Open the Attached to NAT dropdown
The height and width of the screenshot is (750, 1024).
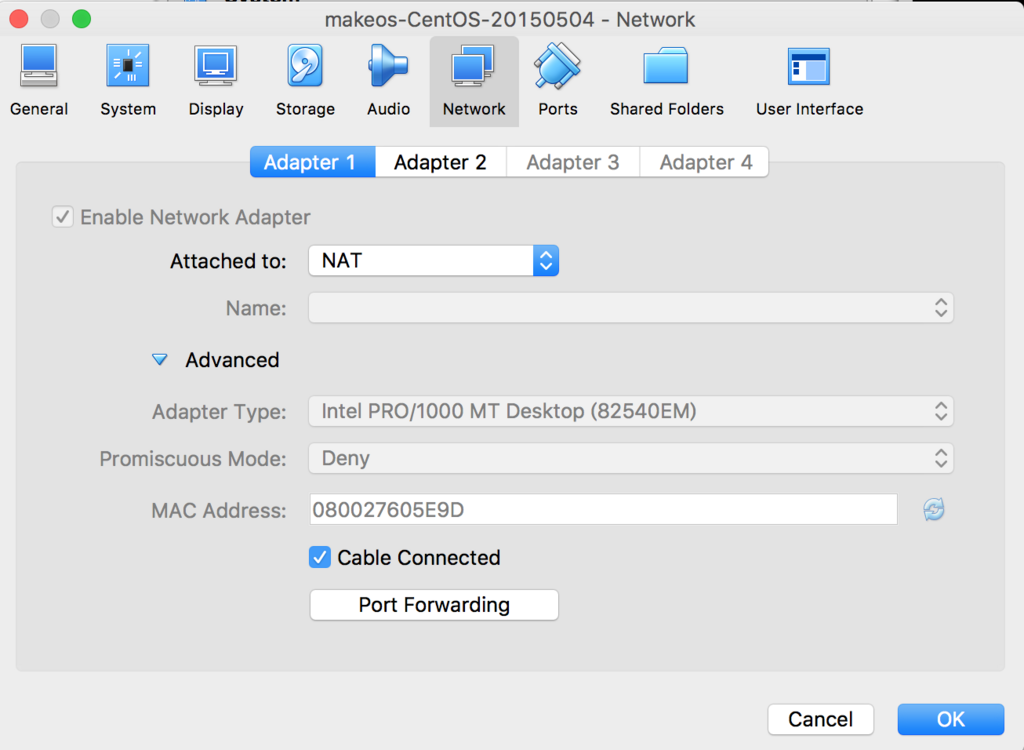[434, 261]
